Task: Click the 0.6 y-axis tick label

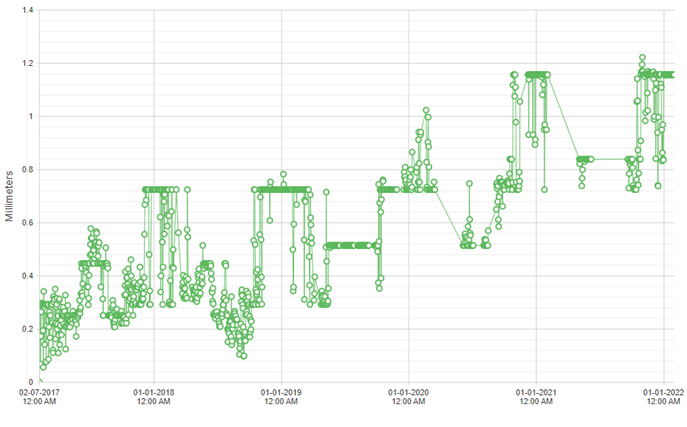Action: click(28, 222)
